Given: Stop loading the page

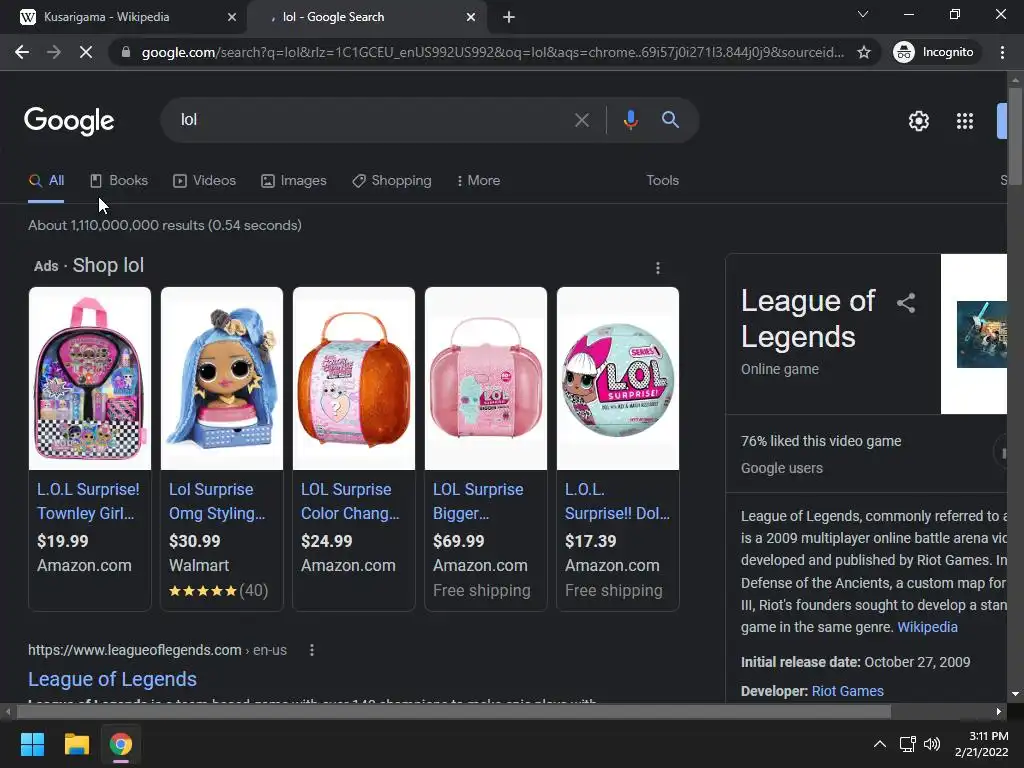Looking at the screenshot, I should point(86,52).
